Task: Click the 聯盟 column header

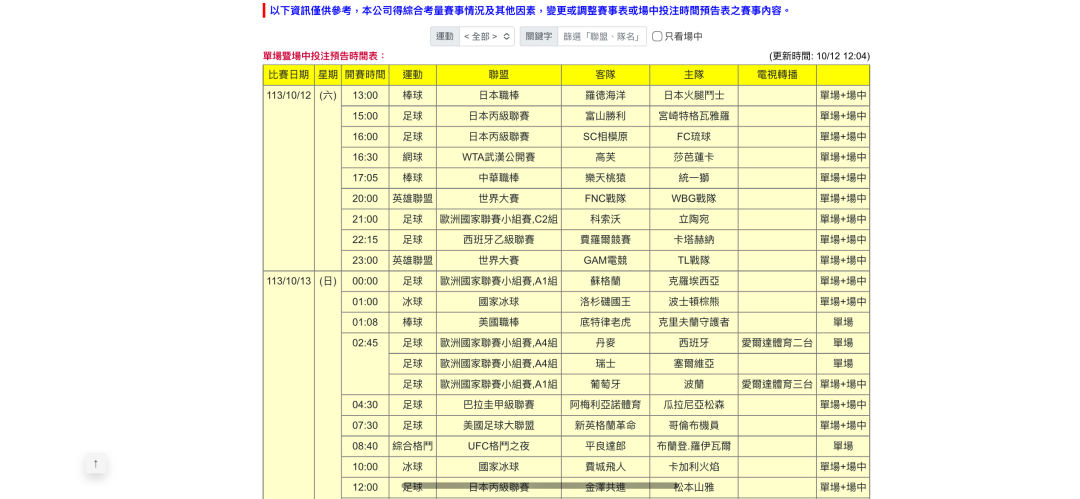Action: (x=499, y=74)
